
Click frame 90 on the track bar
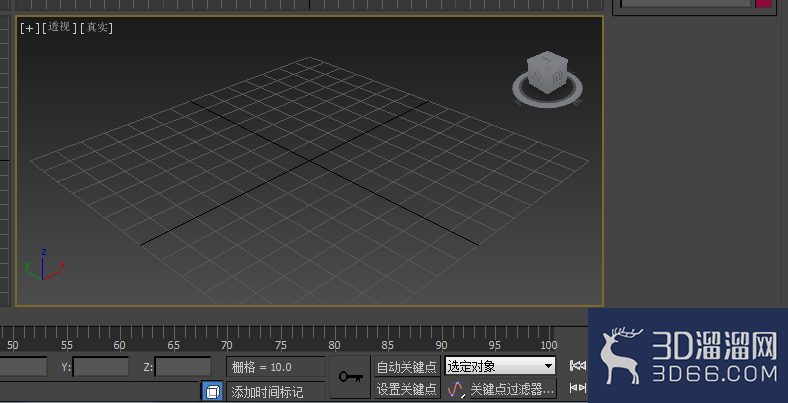(441, 345)
